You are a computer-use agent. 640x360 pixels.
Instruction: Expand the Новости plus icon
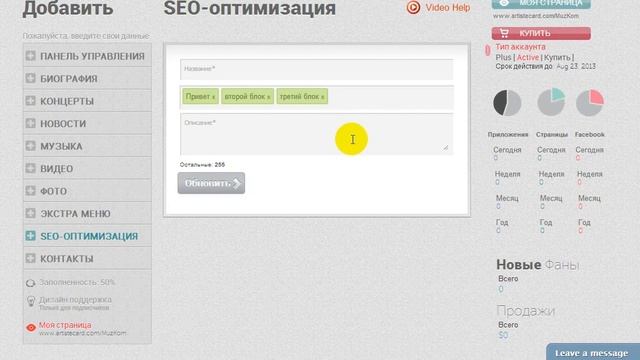(31, 123)
